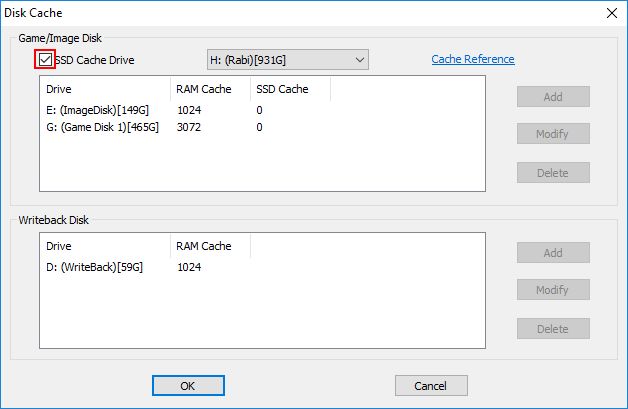The height and width of the screenshot is (409, 628).
Task: Close the Disk Cache dialog window
Action: (x=612, y=13)
